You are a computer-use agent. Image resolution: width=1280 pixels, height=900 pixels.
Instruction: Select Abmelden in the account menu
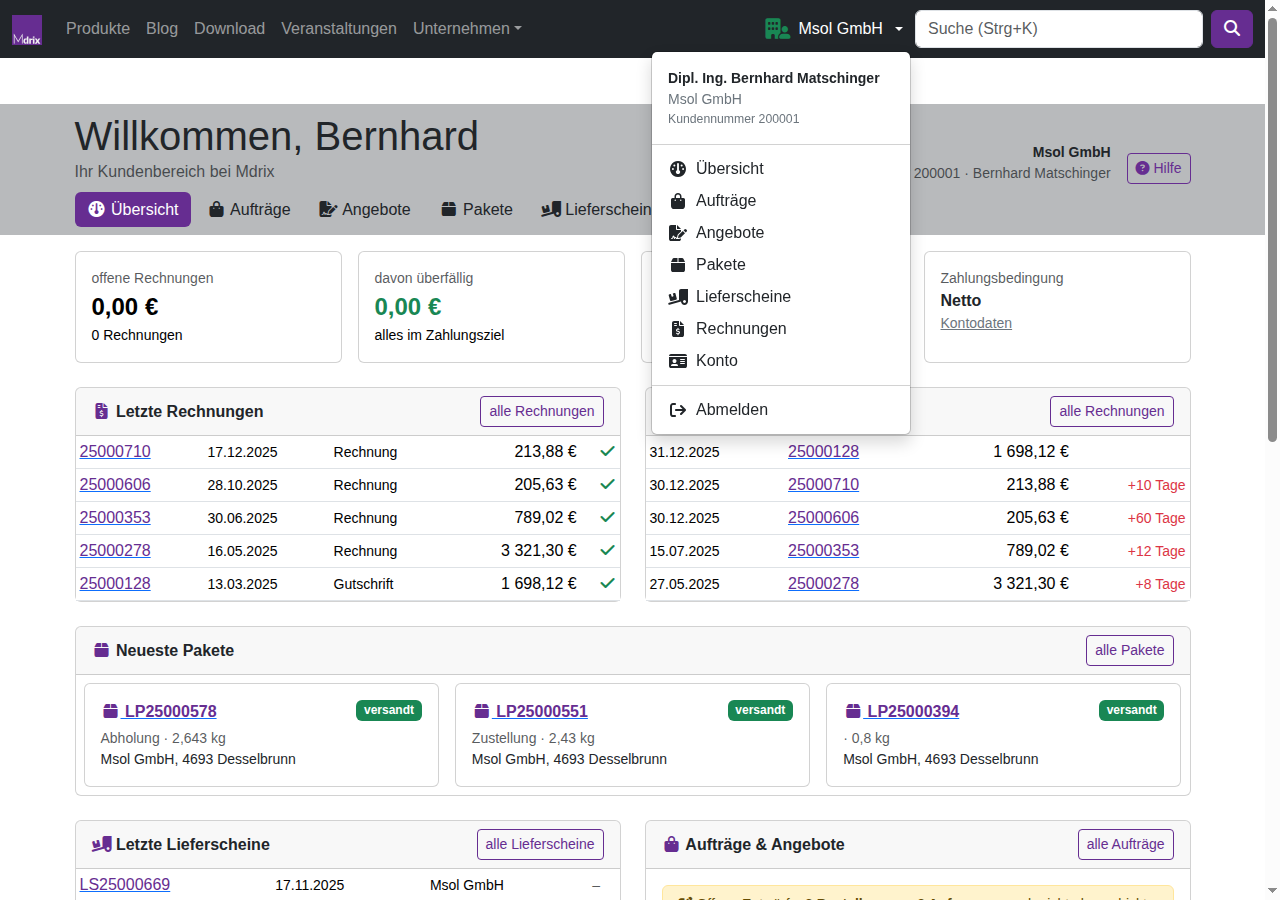point(781,410)
